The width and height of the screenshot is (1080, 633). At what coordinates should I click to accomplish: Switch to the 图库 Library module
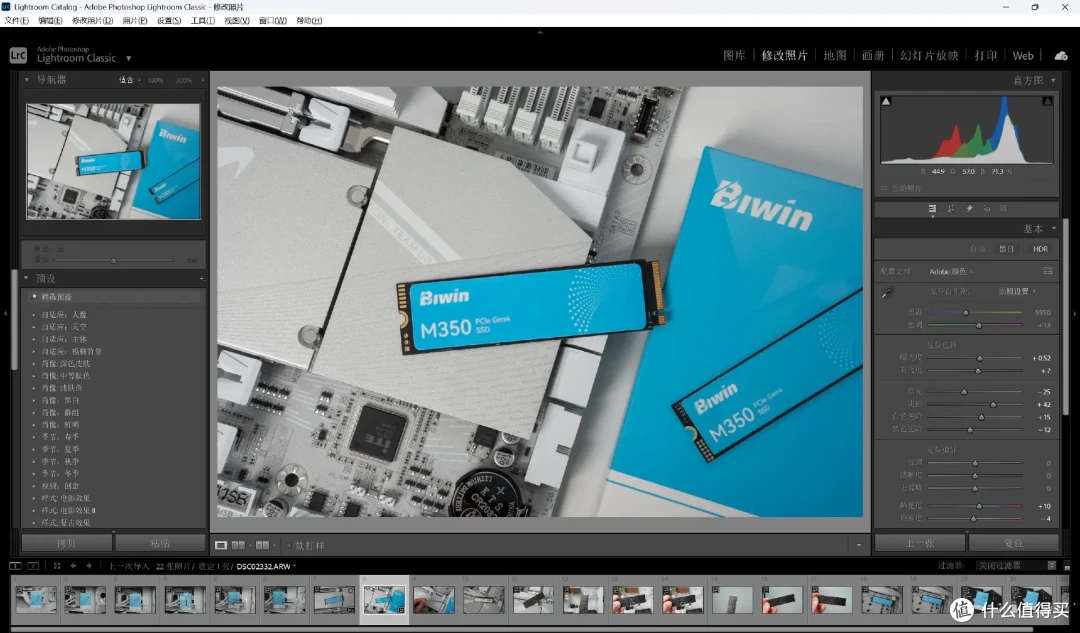pyautogui.click(x=734, y=56)
